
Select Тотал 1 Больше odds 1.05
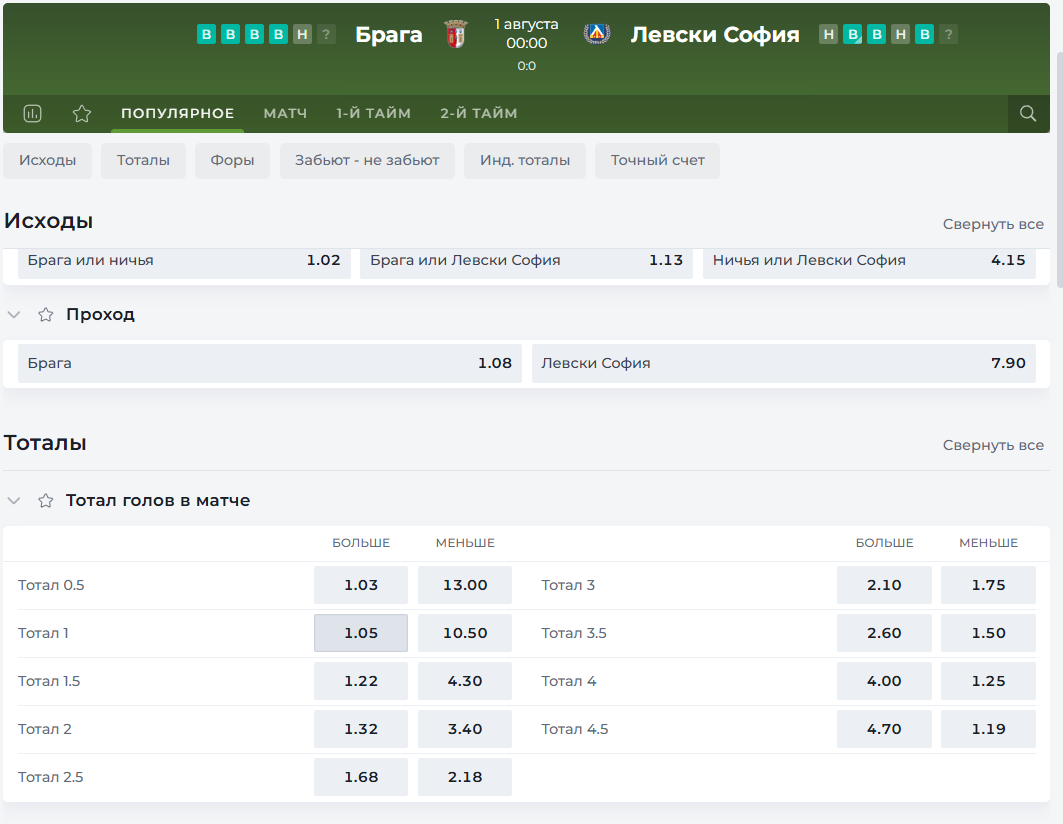coord(361,633)
